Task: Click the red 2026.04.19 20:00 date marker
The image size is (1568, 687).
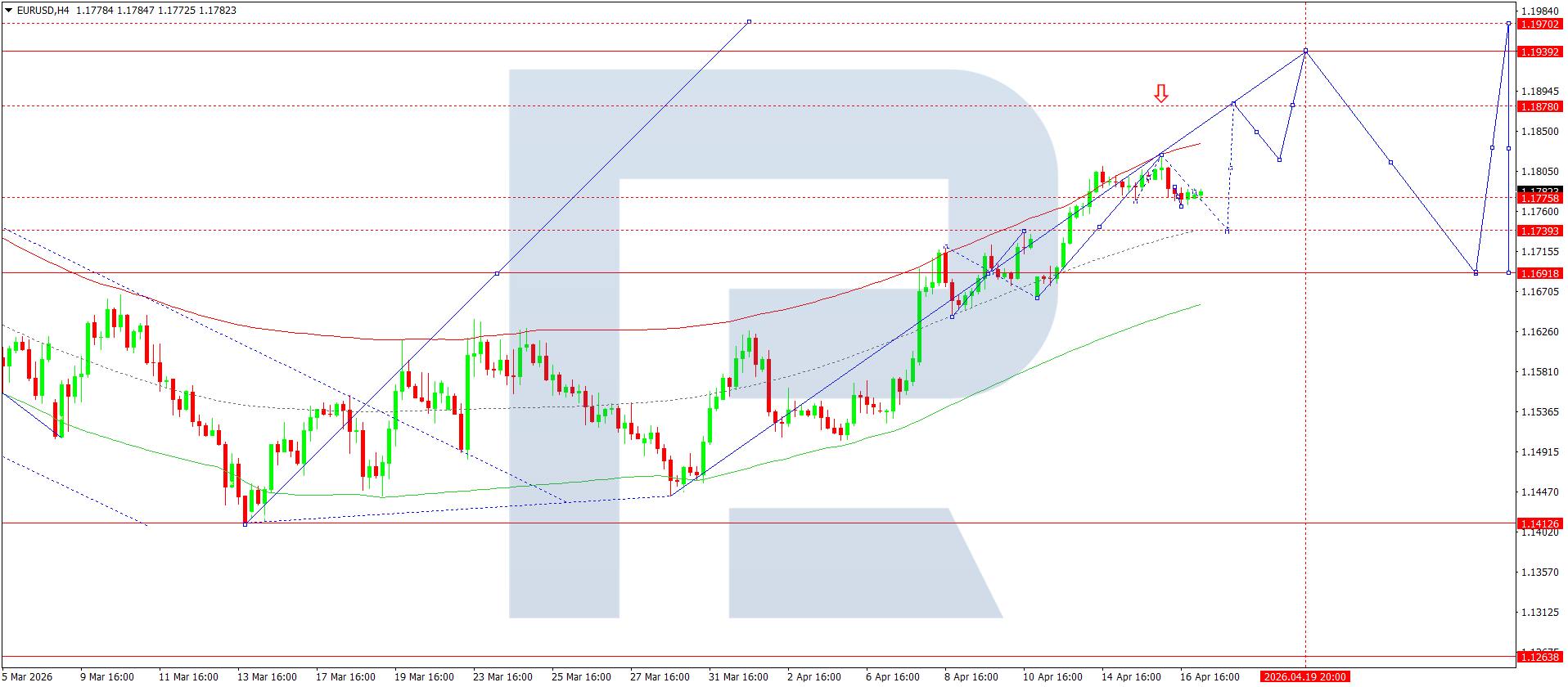Action: (x=1304, y=677)
